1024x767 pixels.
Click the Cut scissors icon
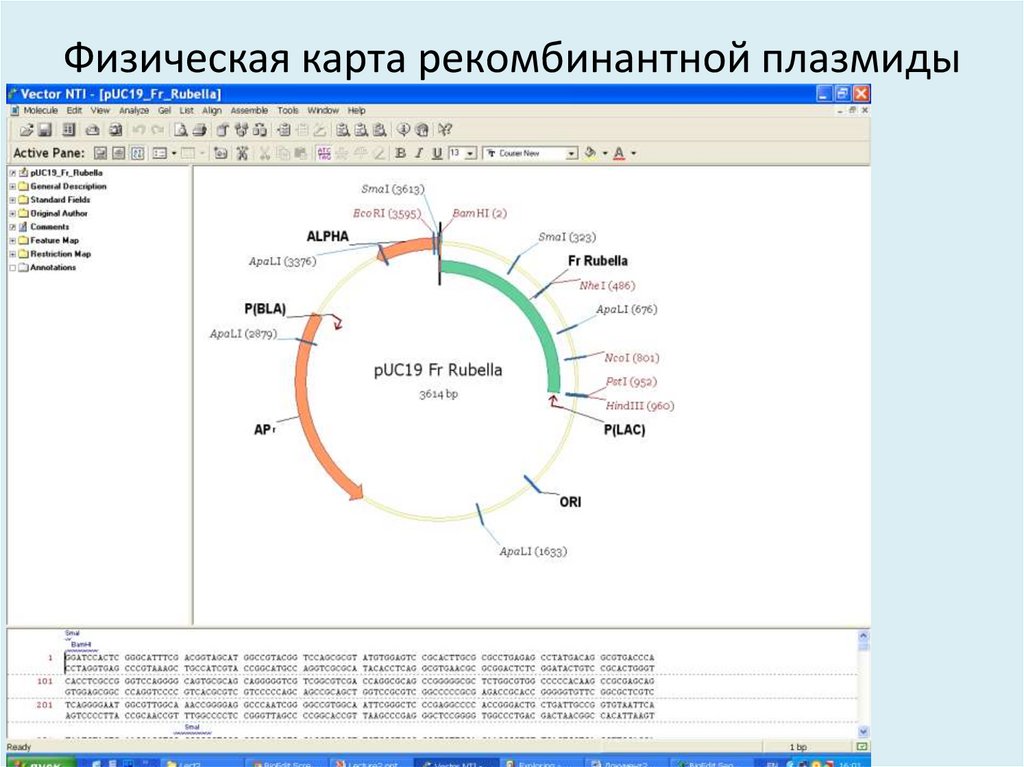coord(265,152)
